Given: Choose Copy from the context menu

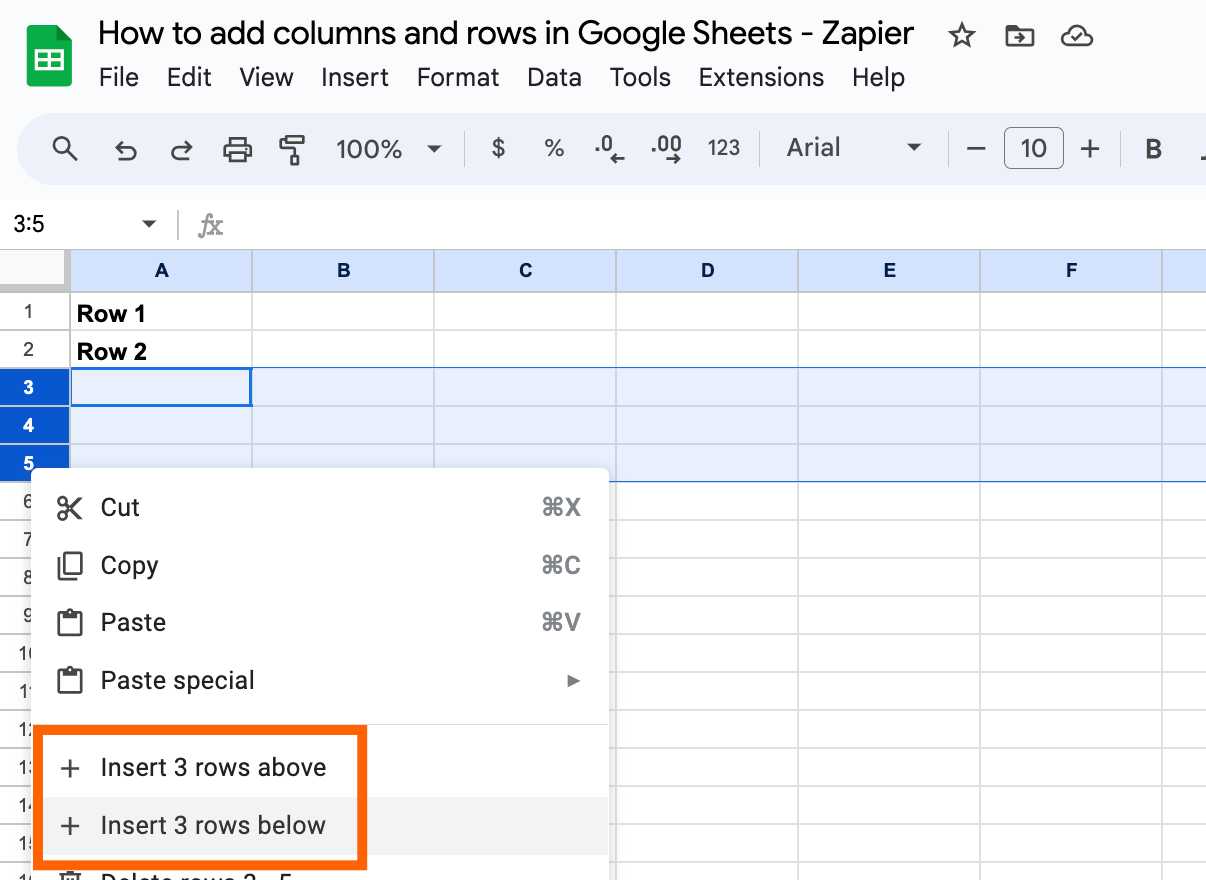Looking at the screenshot, I should (x=320, y=566).
